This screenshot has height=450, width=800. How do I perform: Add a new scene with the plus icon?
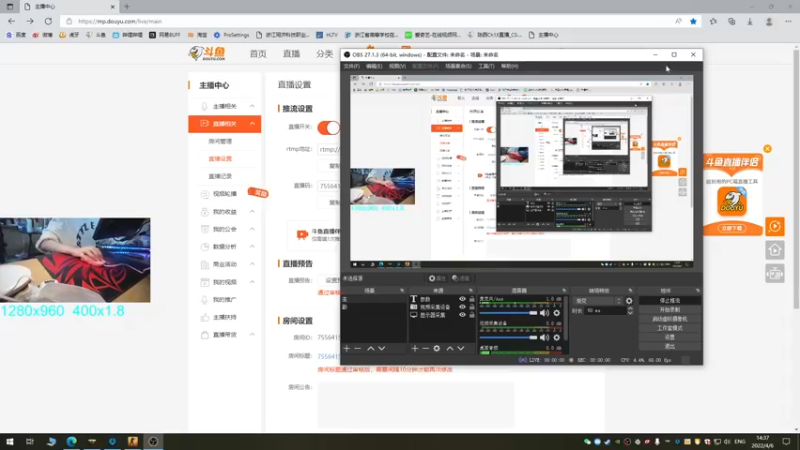click(x=347, y=348)
